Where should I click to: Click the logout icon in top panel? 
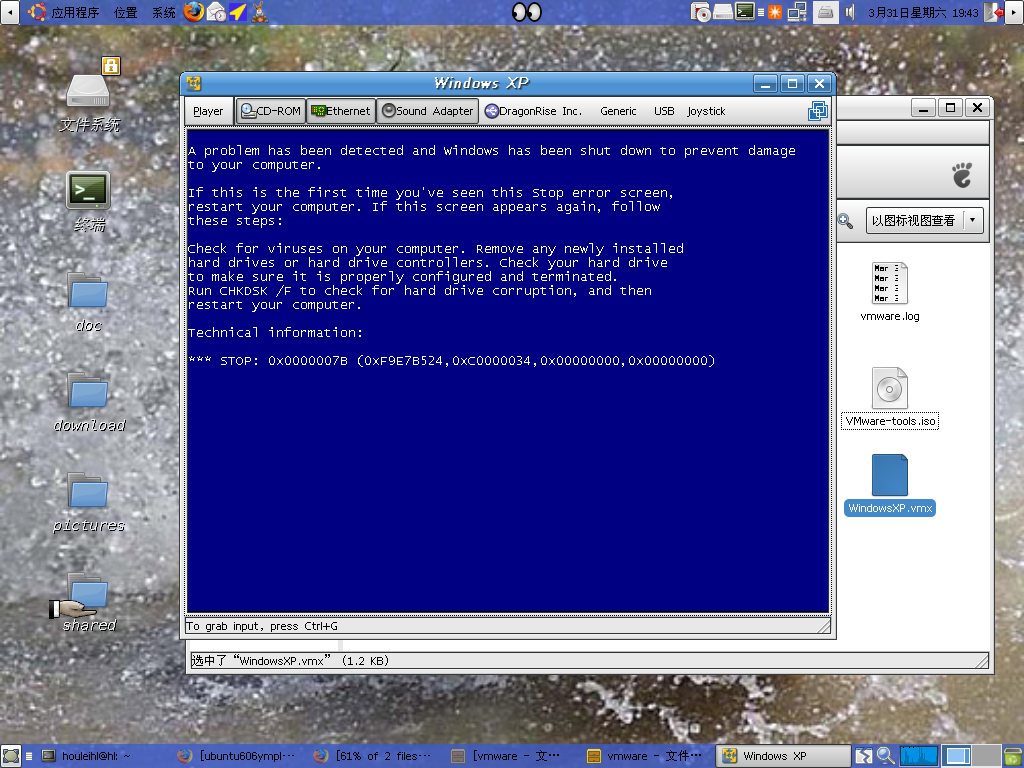coord(993,12)
